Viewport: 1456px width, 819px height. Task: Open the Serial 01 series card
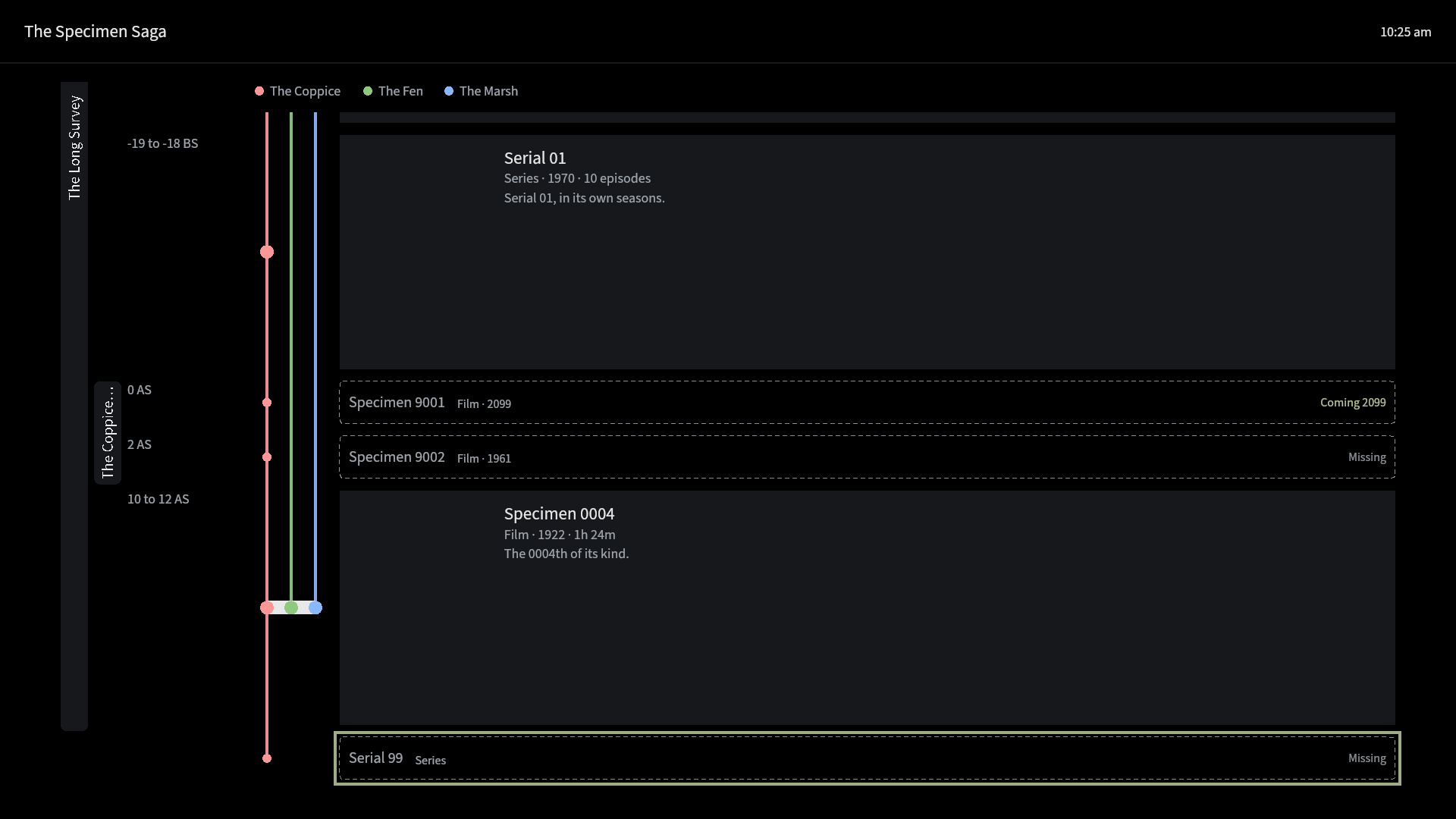(x=868, y=253)
